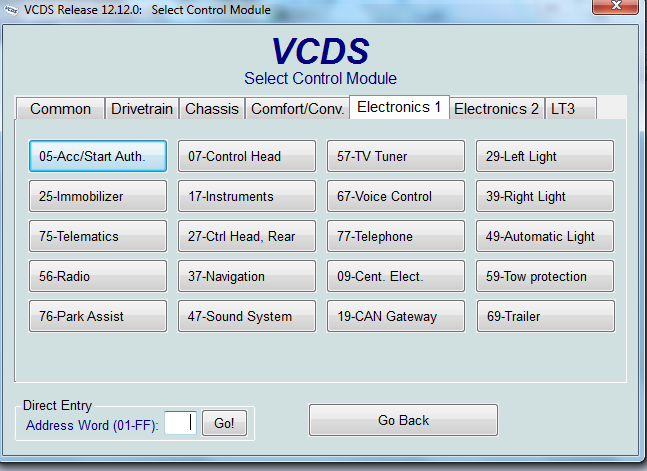
Task: Switch to the Common tab
Action: coord(60,109)
